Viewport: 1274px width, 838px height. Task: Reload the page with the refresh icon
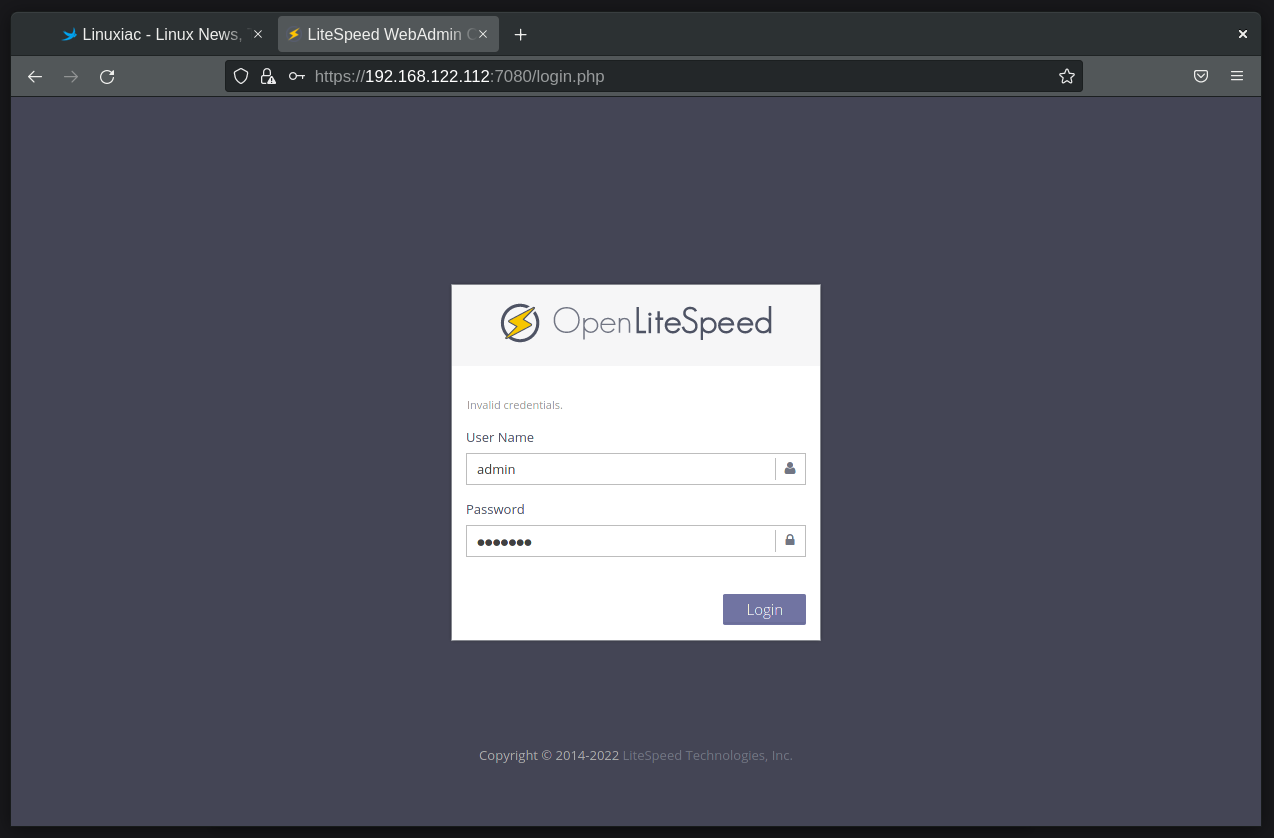(x=107, y=76)
